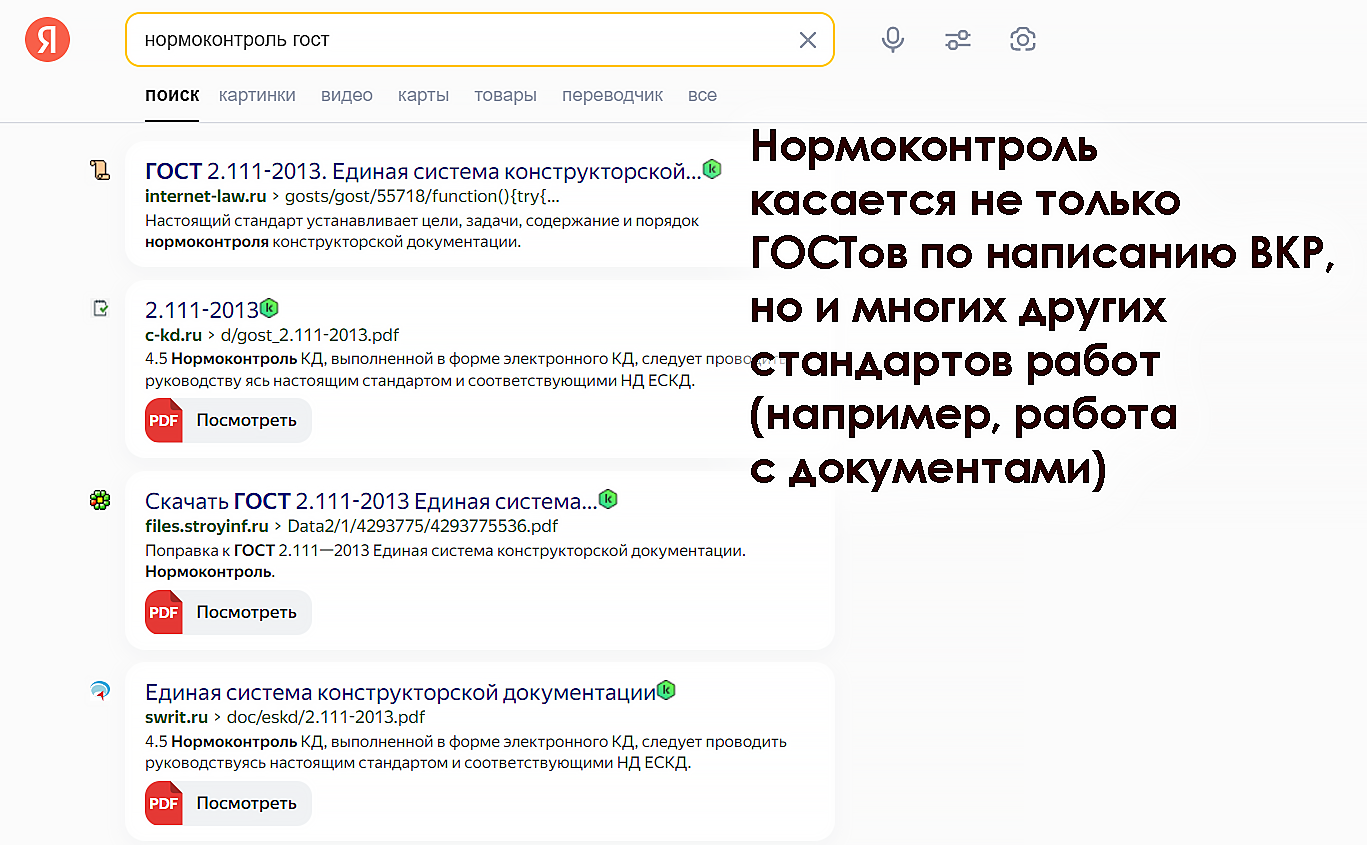Click path gosts/gost/55718/function(){try{...

pyautogui.click(x=422, y=196)
